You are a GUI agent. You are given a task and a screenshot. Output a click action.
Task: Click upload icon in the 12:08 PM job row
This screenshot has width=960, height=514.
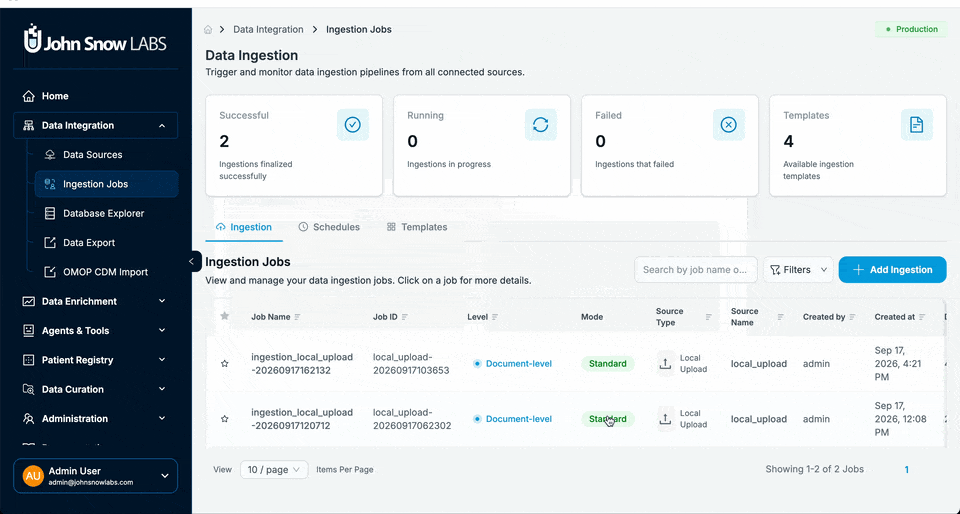(x=666, y=419)
